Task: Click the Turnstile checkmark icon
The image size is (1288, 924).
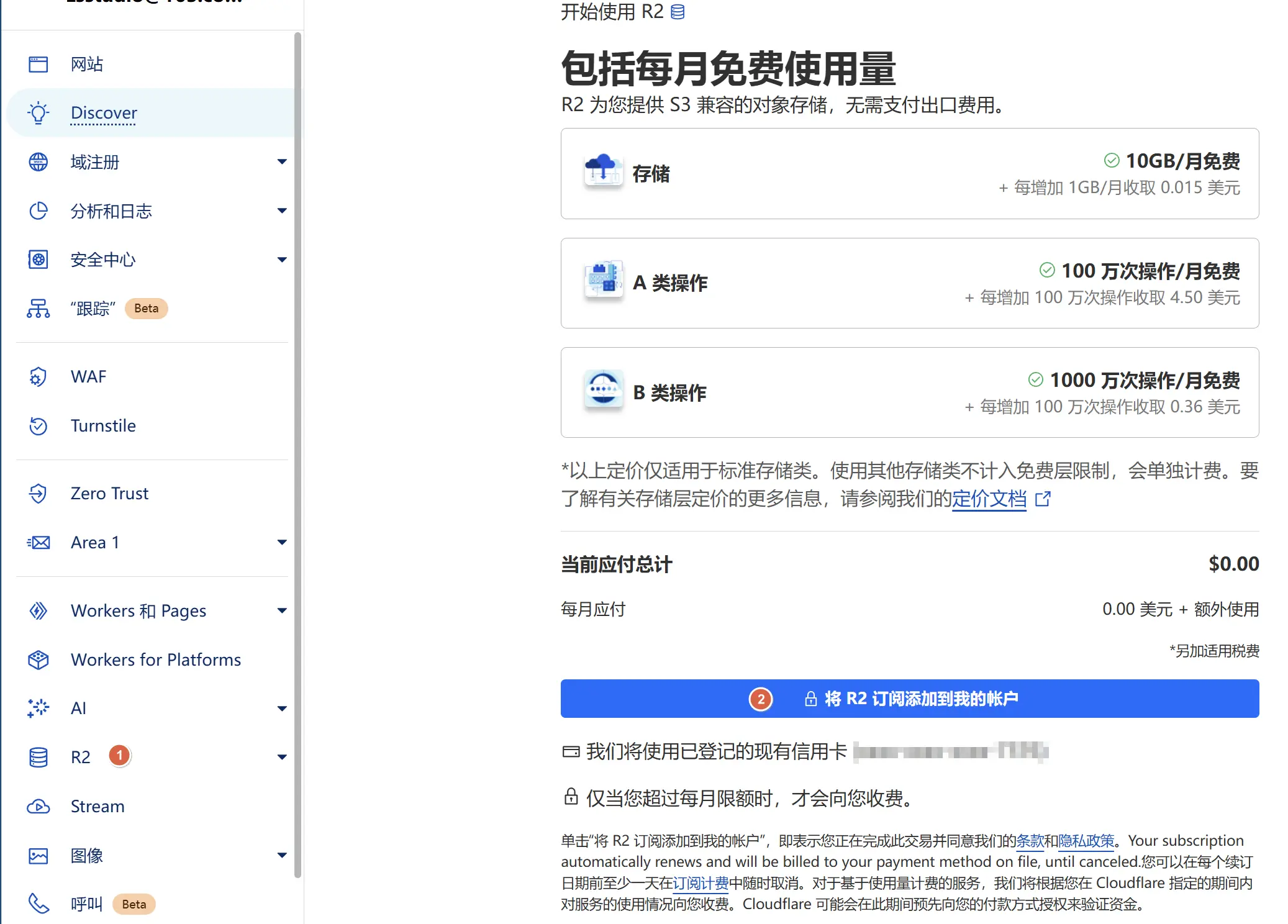Action: pos(38,426)
